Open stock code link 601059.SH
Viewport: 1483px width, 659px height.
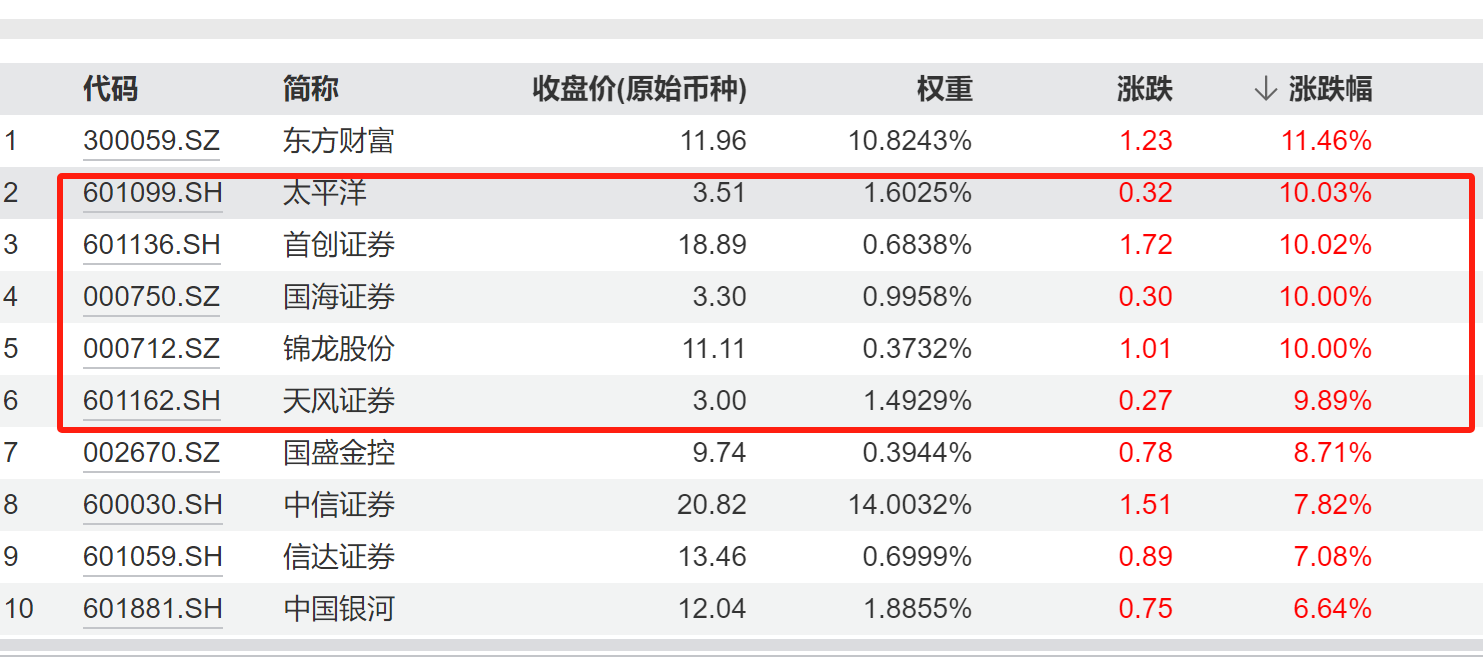(152, 557)
